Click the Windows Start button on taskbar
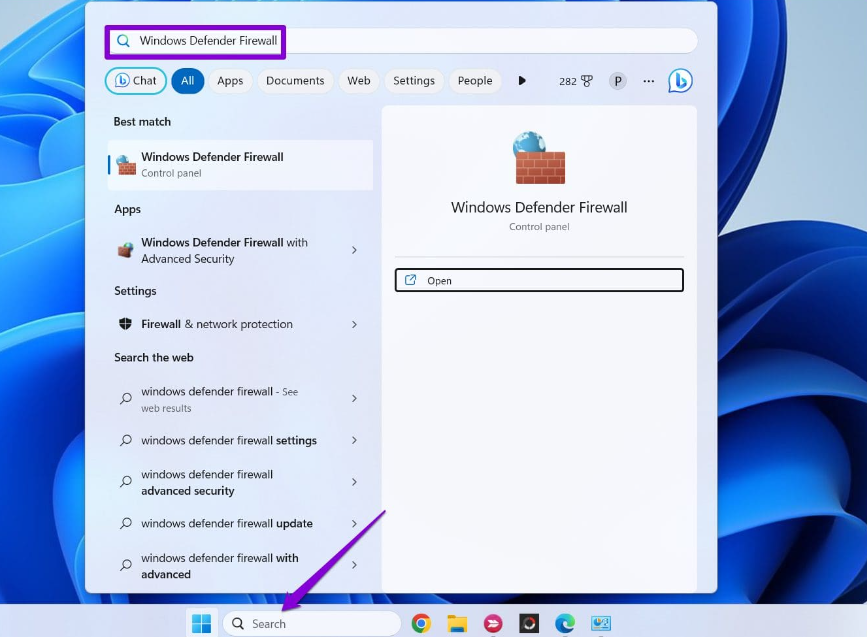Screen dimensions: 867x637 pyautogui.click(x=201, y=623)
